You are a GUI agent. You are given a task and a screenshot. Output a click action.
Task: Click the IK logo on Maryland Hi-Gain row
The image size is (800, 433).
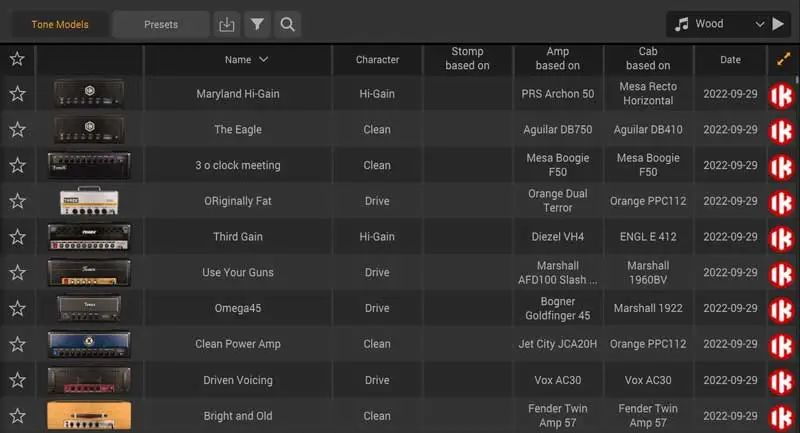781,94
